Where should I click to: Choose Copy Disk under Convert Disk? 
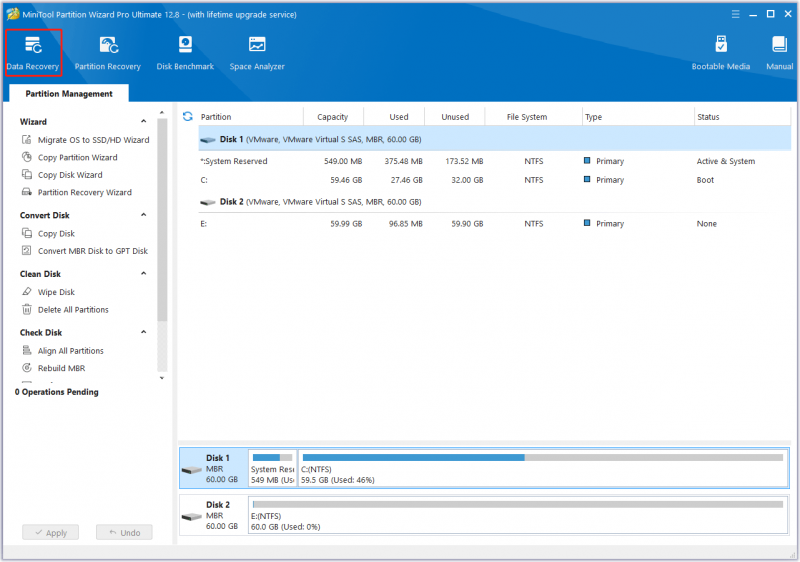[48, 233]
